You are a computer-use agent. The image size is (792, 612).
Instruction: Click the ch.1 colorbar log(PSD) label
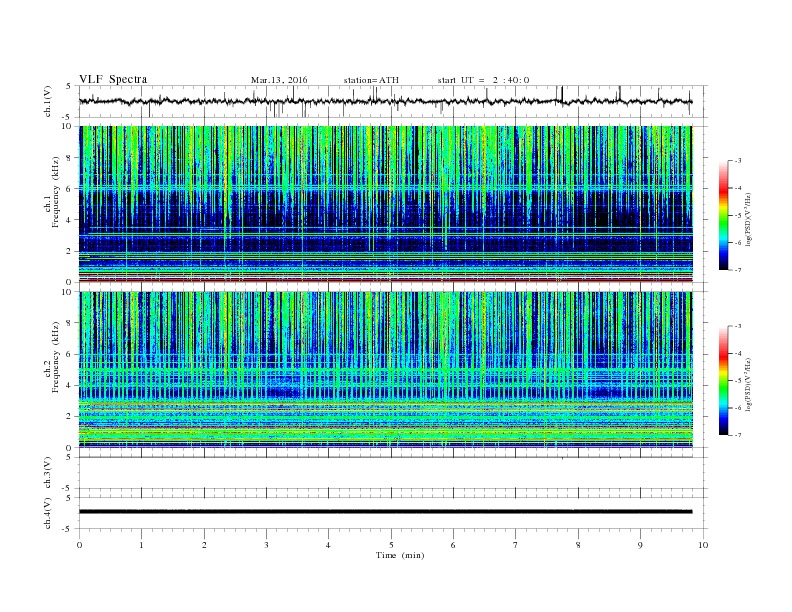(748, 219)
